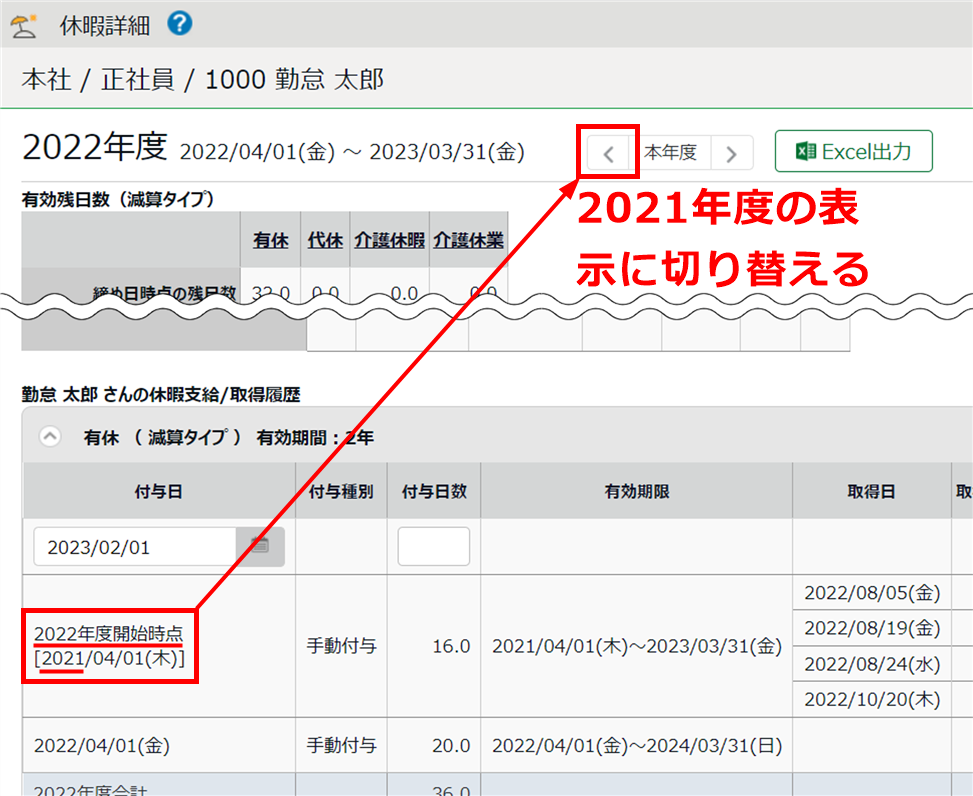Click the 本年度 button
Screen dimensions: 973x796
[670, 153]
